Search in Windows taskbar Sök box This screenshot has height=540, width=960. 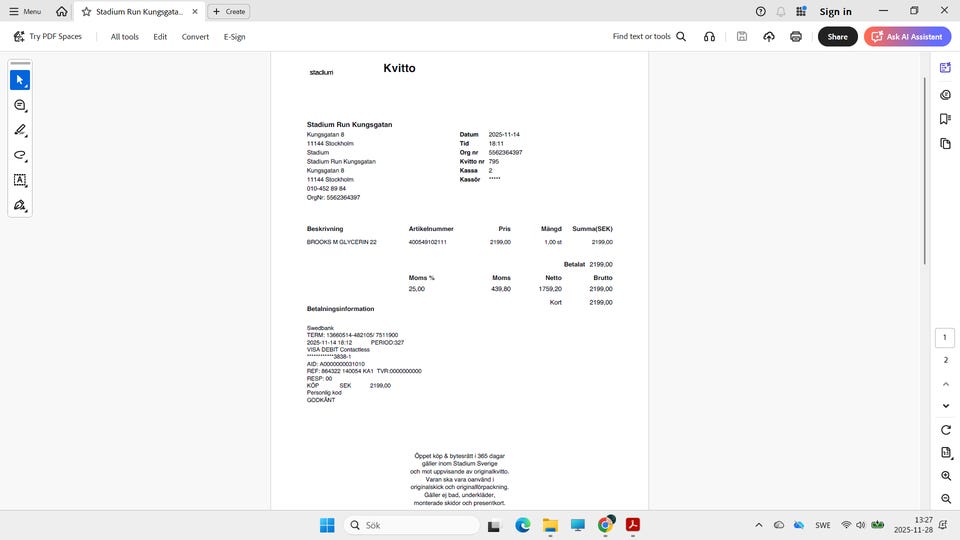pyautogui.click(x=411, y=525)
